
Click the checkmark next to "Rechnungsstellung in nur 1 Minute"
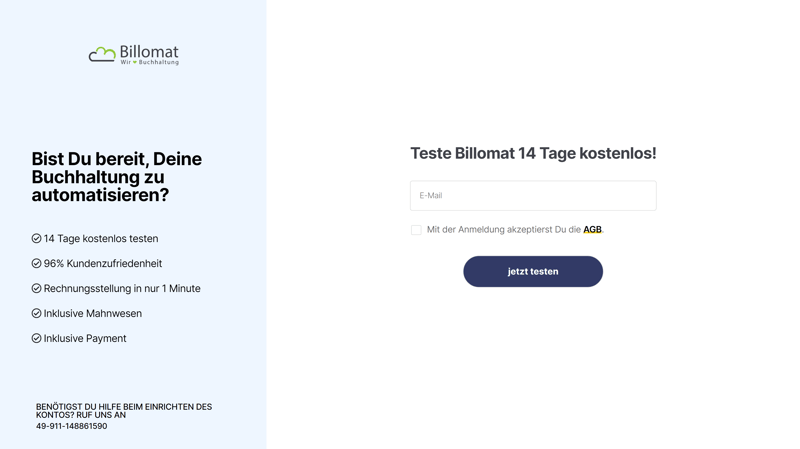pyautogui.click(x=36, y=288)
